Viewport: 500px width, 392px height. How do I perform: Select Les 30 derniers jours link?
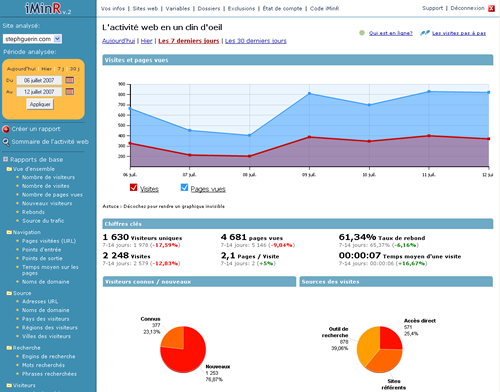pos(256,41)
